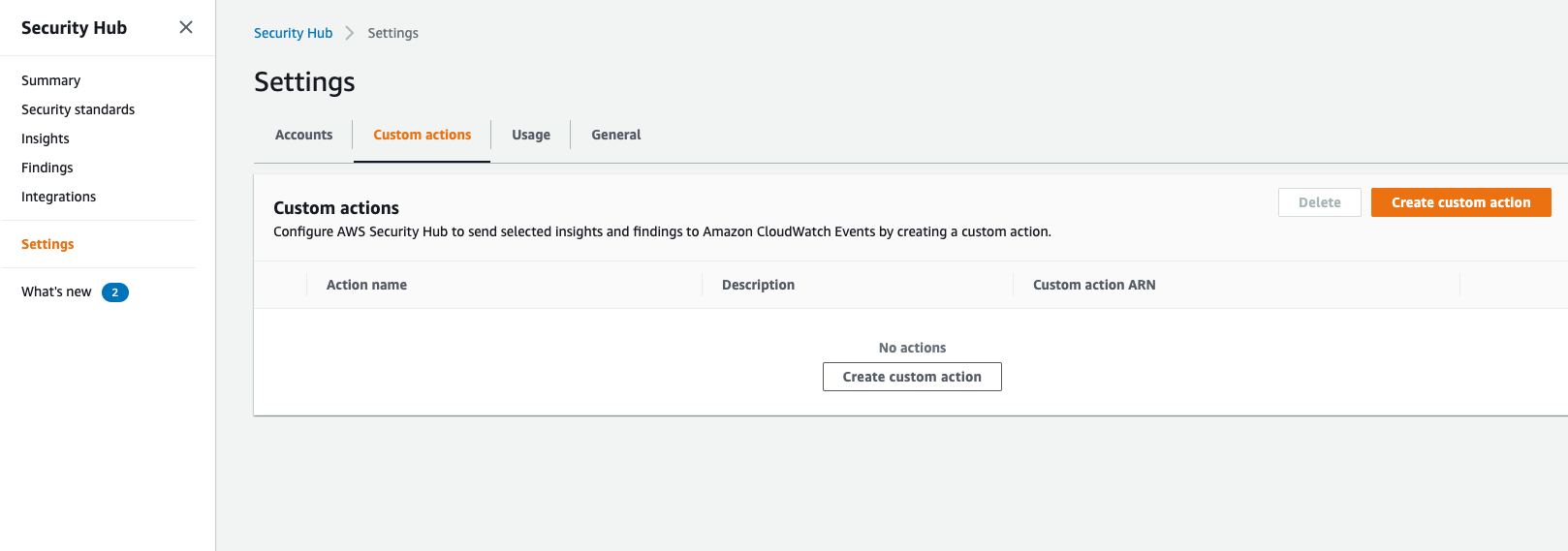The image size is (1568, 551).
Task: Click the outlined Create custom action button under No actions
Action: point(911,377)
